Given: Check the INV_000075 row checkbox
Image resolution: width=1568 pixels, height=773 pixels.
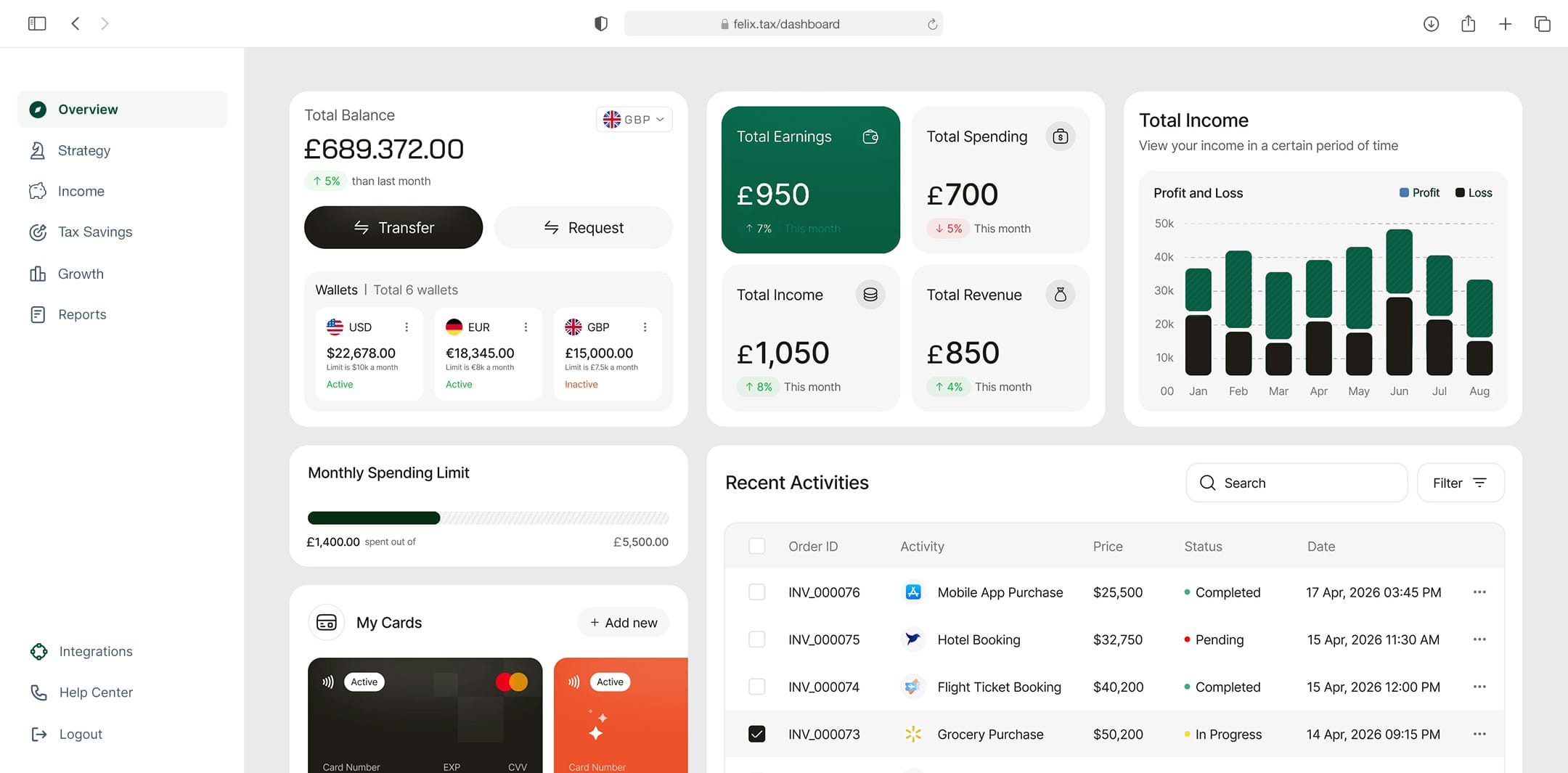Looking at the screenshot, I should pyautogui.click(x=756, y=639).
